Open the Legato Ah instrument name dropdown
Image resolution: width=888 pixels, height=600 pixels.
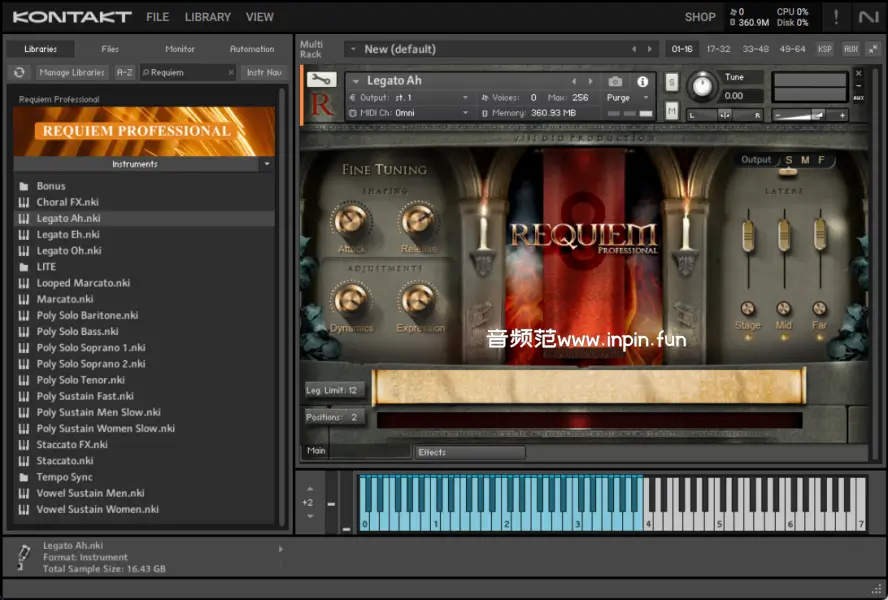pos(356,81)
